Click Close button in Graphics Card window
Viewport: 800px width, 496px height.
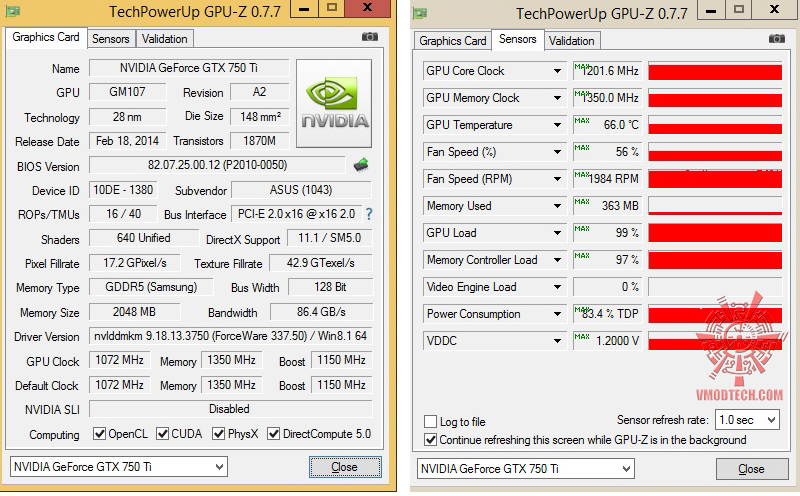coord(345,467)
